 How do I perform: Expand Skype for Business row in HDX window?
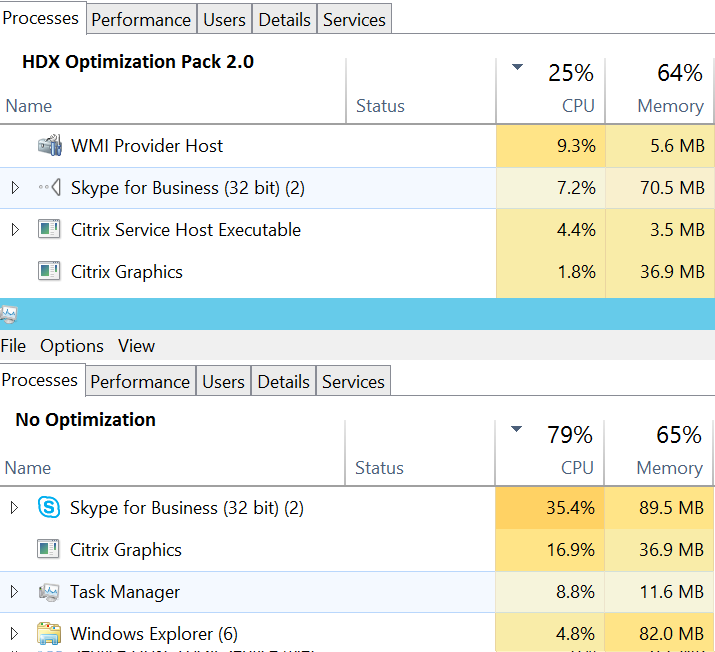click(x=15, y=187)
